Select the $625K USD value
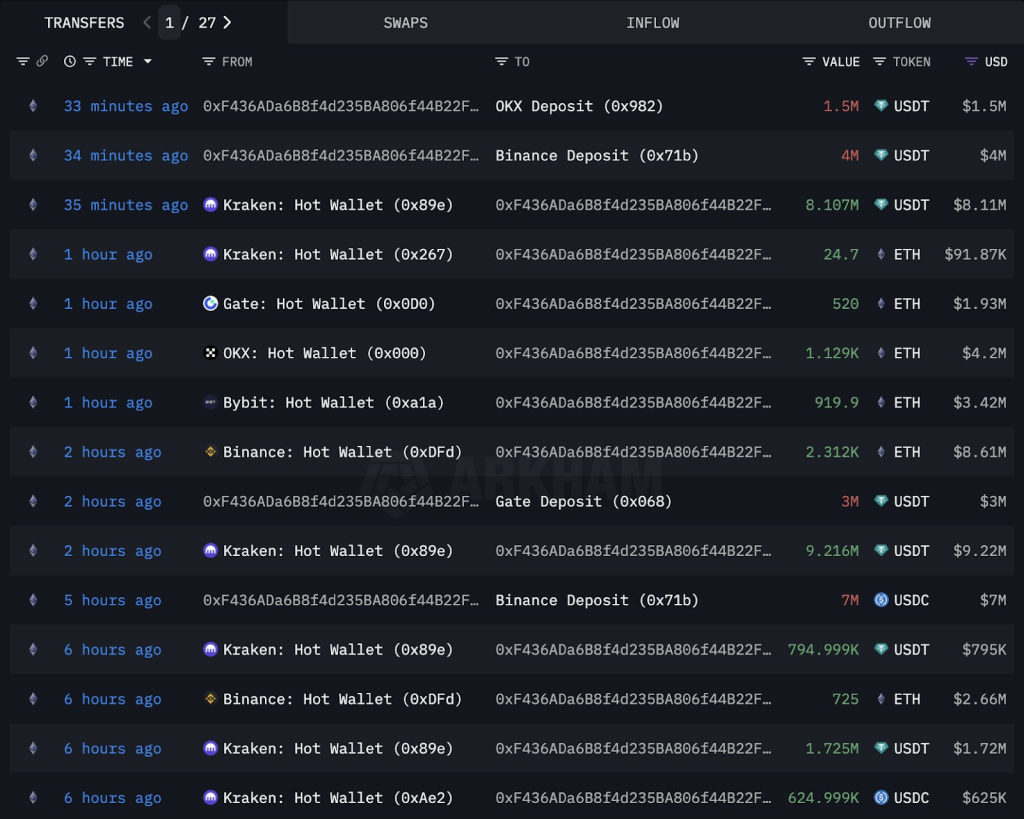The image size is (1024, 819). (984, 798)
